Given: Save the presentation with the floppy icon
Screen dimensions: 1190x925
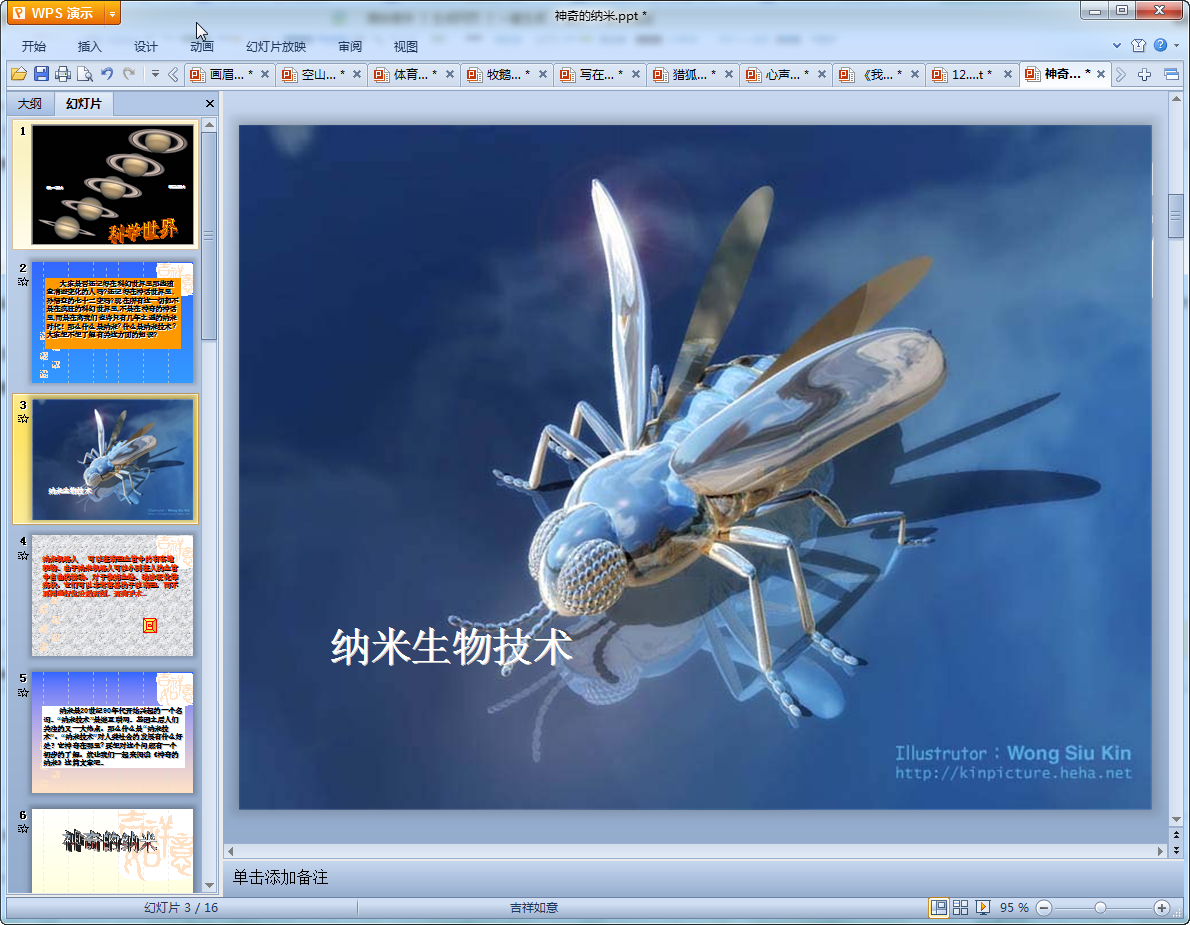Looking at the screenshot, I should pos(41,74).
